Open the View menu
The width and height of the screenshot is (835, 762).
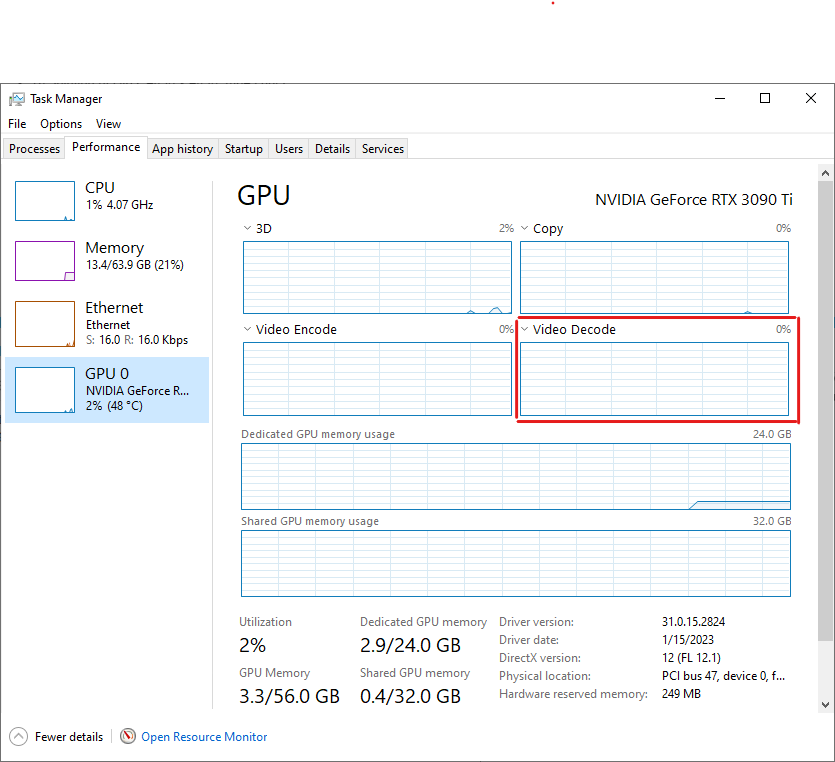(108, 124)
